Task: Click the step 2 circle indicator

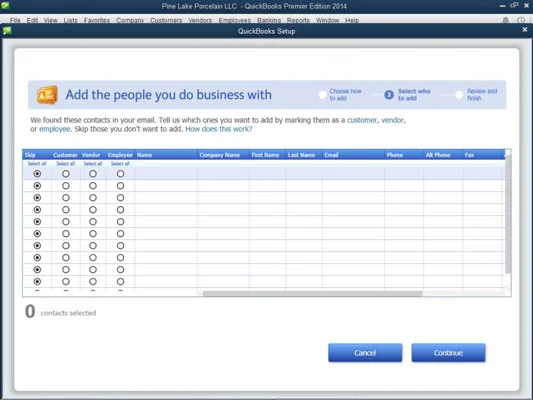Action: pos(389,95)
